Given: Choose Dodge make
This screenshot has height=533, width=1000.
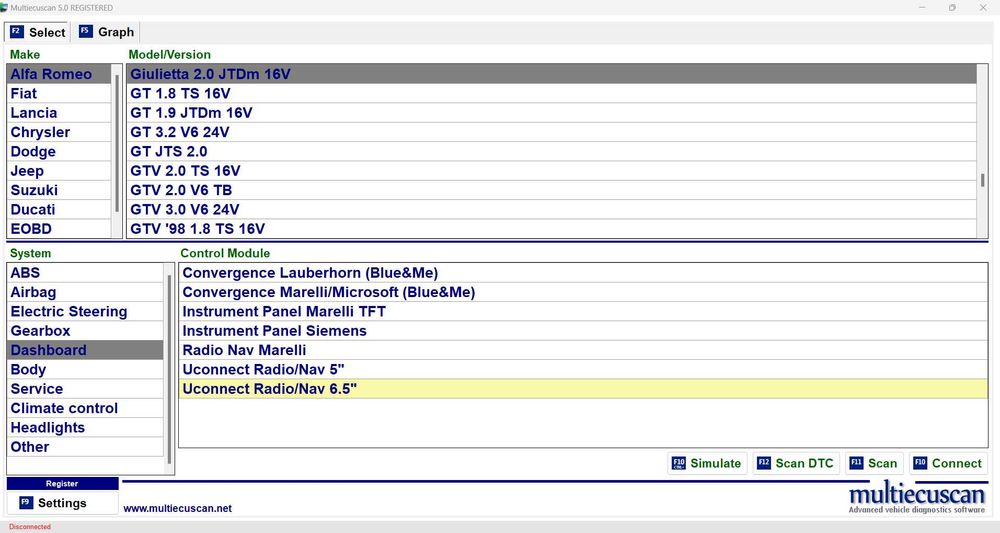Looking at the screenshot, I should pos(59,152).
